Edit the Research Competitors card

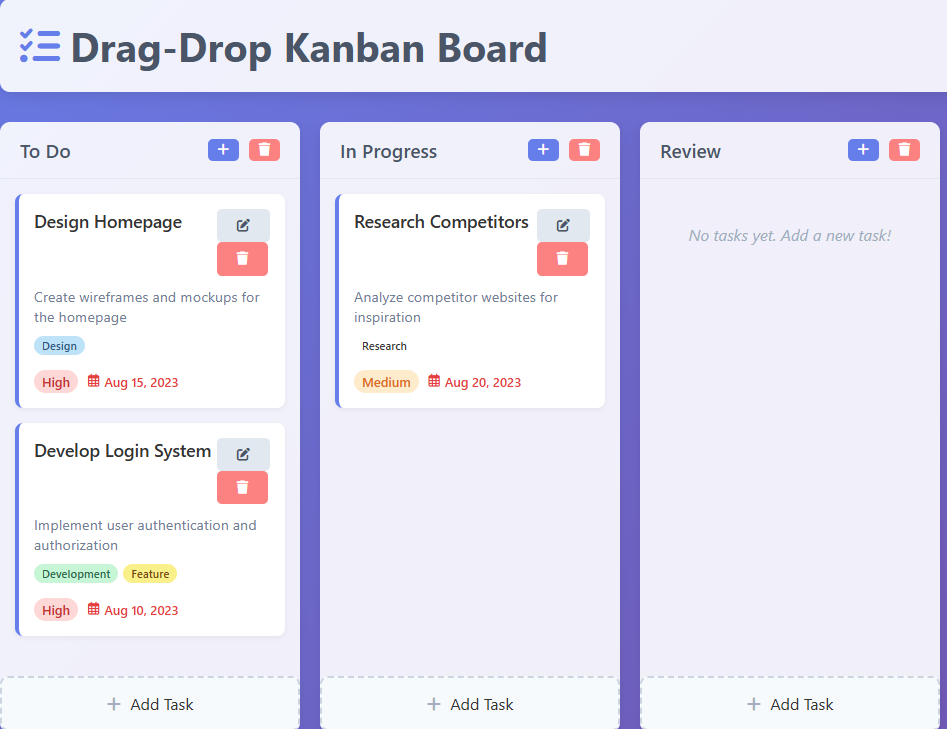563,225
